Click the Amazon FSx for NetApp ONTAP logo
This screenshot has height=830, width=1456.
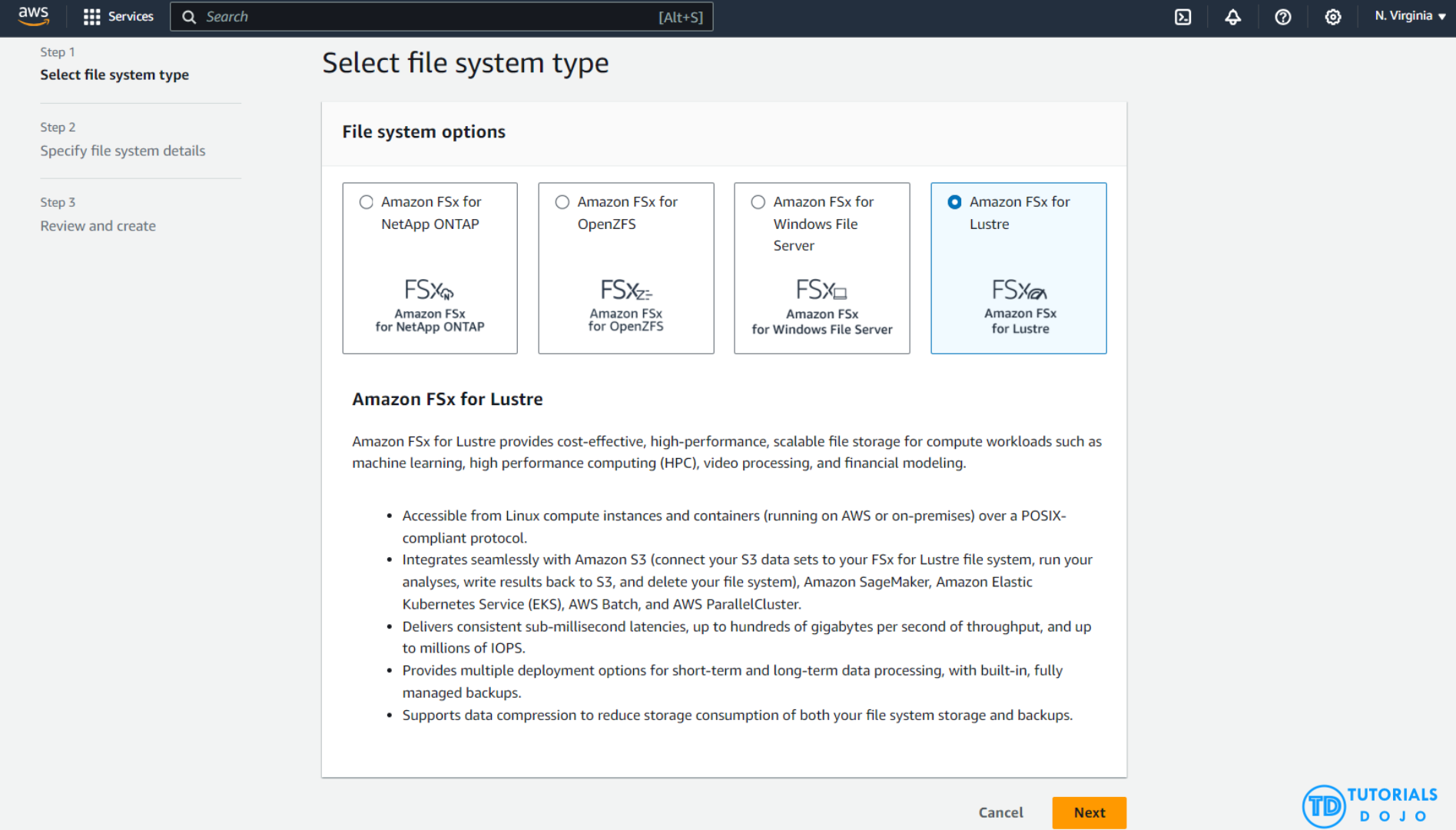(x=429, y=290)
